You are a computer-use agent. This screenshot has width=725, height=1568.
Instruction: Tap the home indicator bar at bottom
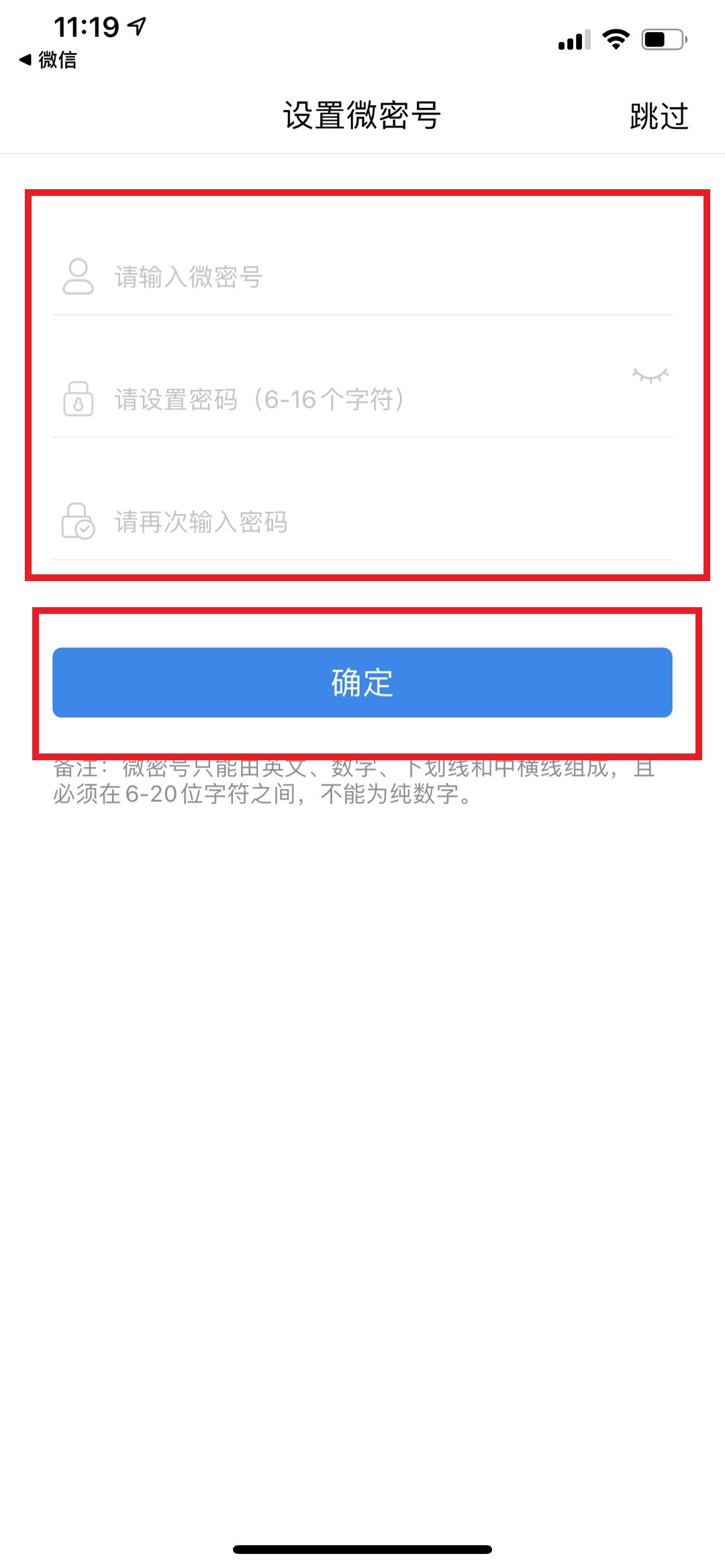pyautogui.click(x=362, y=1549)
